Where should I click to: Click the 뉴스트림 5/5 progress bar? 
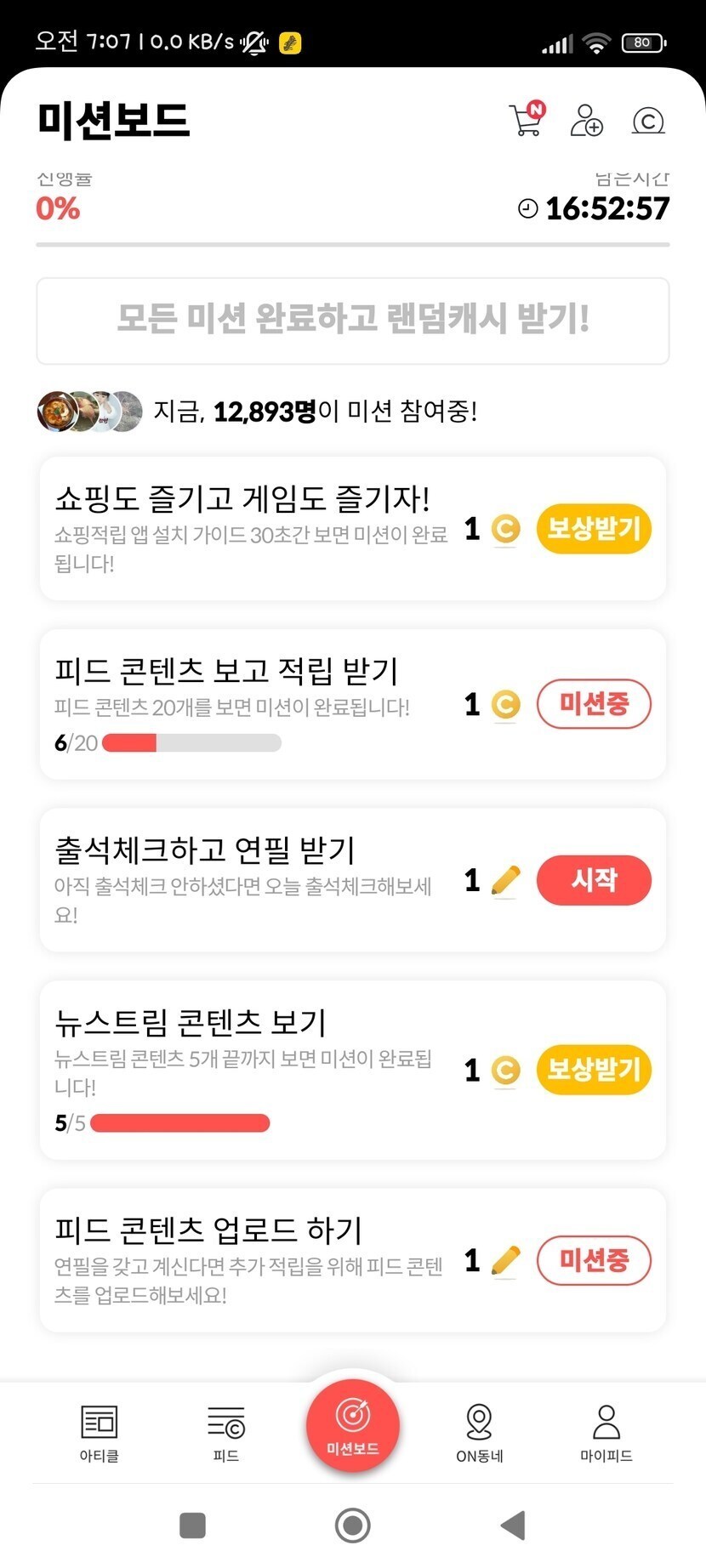pyautogui.click(x=179, y=1123)
